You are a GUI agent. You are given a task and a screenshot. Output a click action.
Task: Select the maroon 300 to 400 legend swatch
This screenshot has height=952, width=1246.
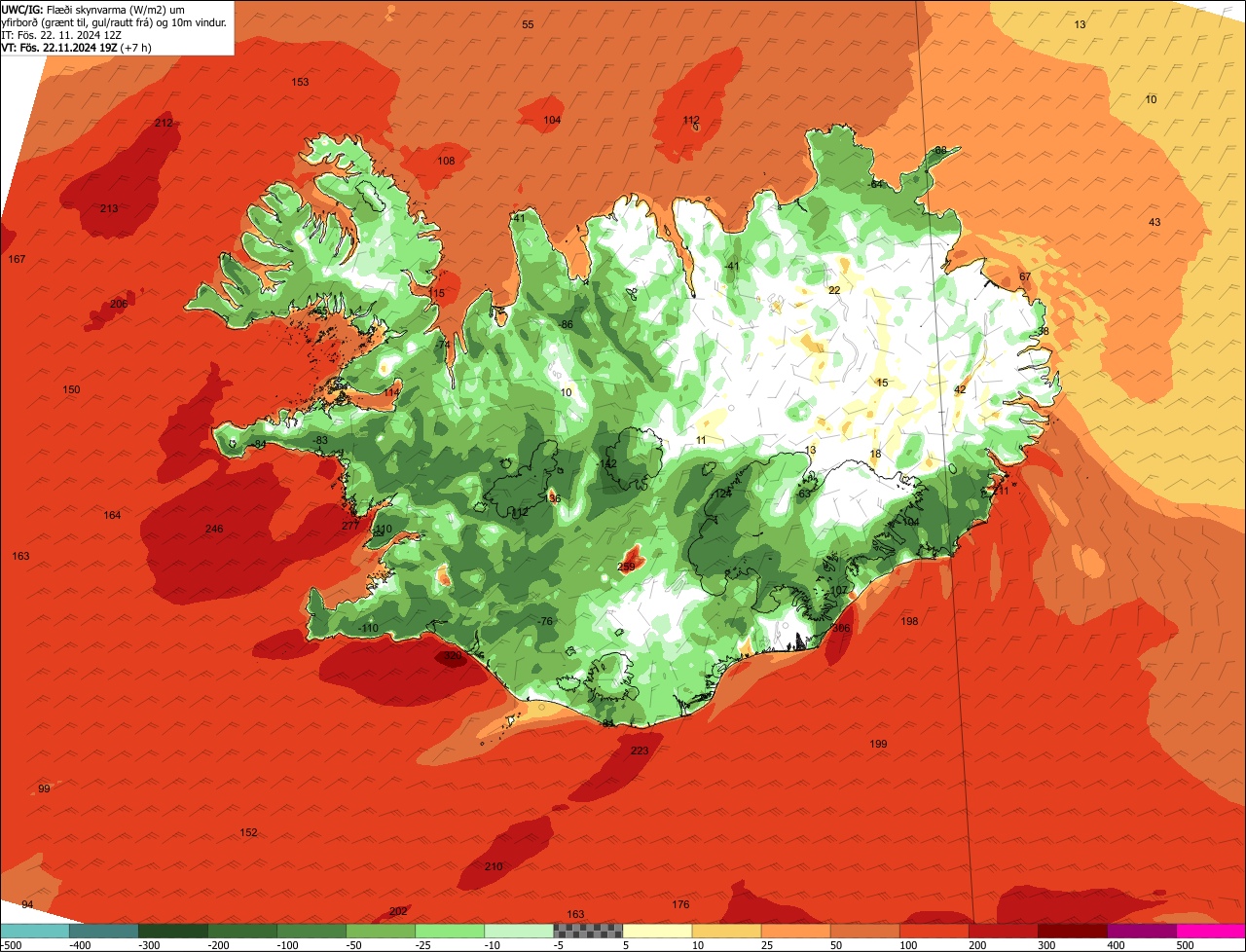[x=1073, y=931]
